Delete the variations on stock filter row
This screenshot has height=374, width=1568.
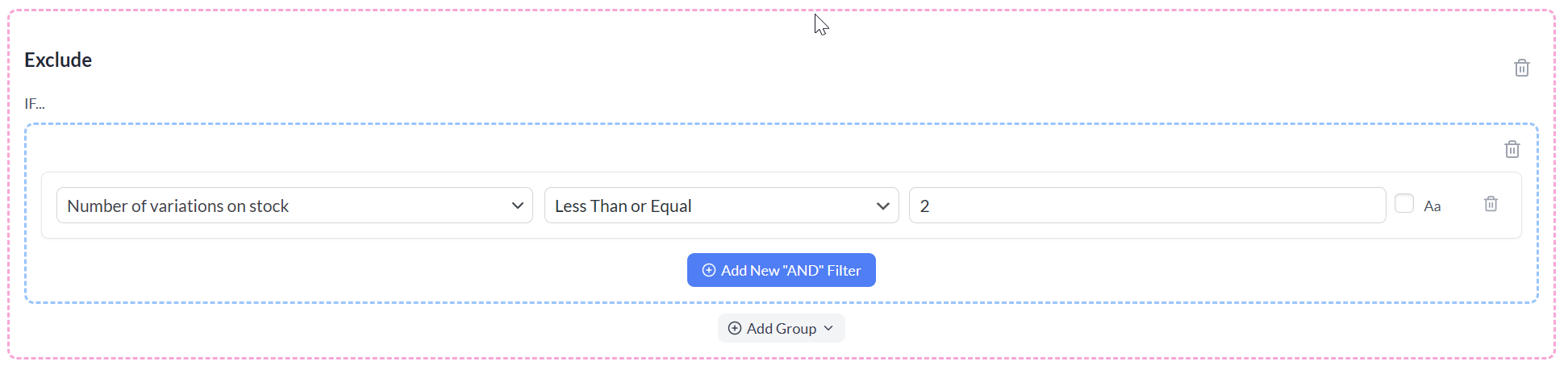coord(1491,204)
